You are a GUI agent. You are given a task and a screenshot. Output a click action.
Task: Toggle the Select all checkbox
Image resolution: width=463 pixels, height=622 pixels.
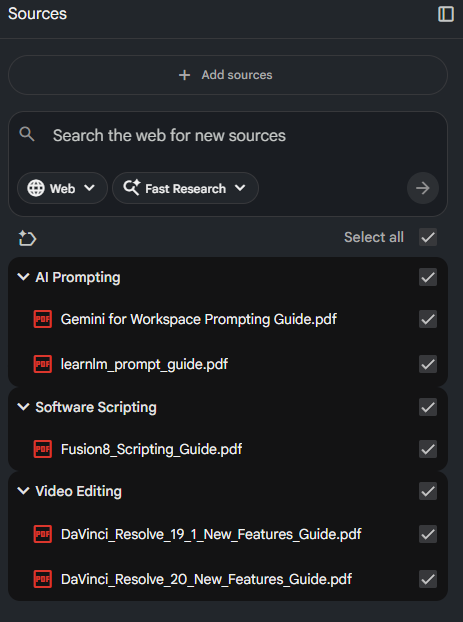coord(428,237)
